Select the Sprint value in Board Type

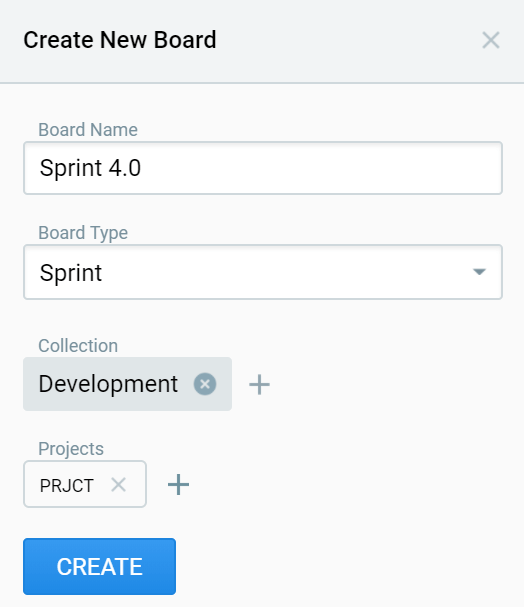tap(70, 273)
